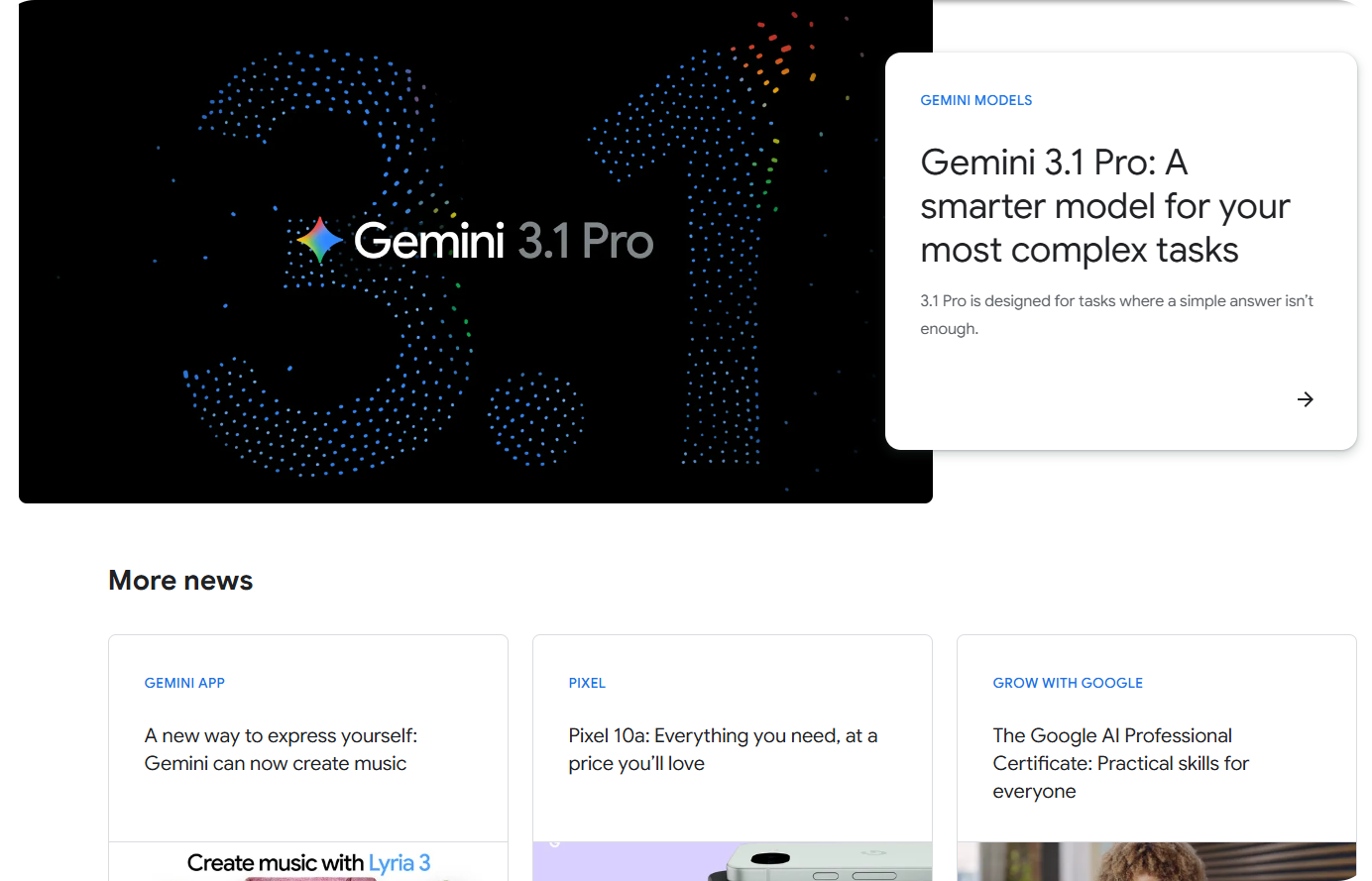Open the GEMINI APP category label
This screenshot has width=1372, height=881.
[184, 683]
